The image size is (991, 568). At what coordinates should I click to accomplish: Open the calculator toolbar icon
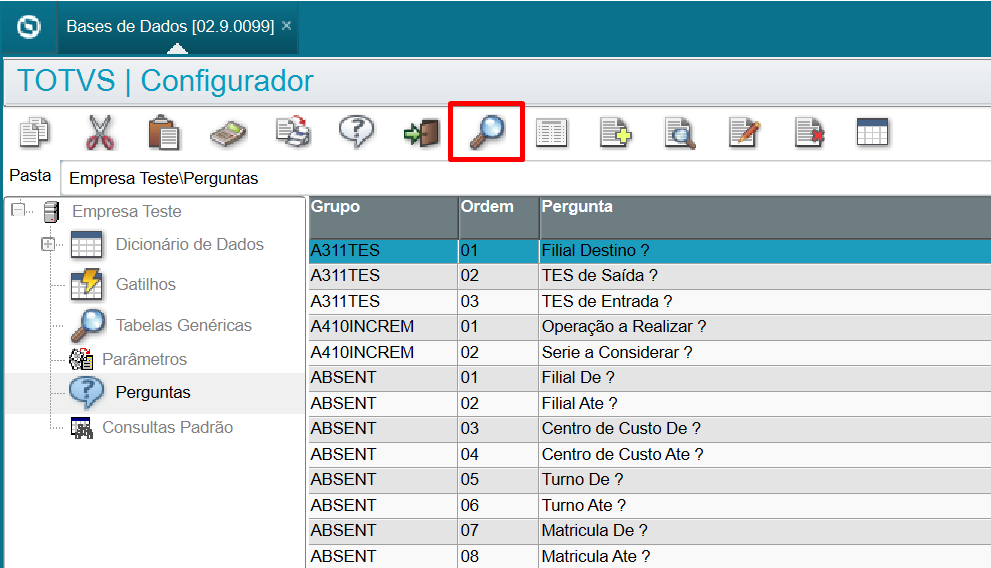coord(228,134)
